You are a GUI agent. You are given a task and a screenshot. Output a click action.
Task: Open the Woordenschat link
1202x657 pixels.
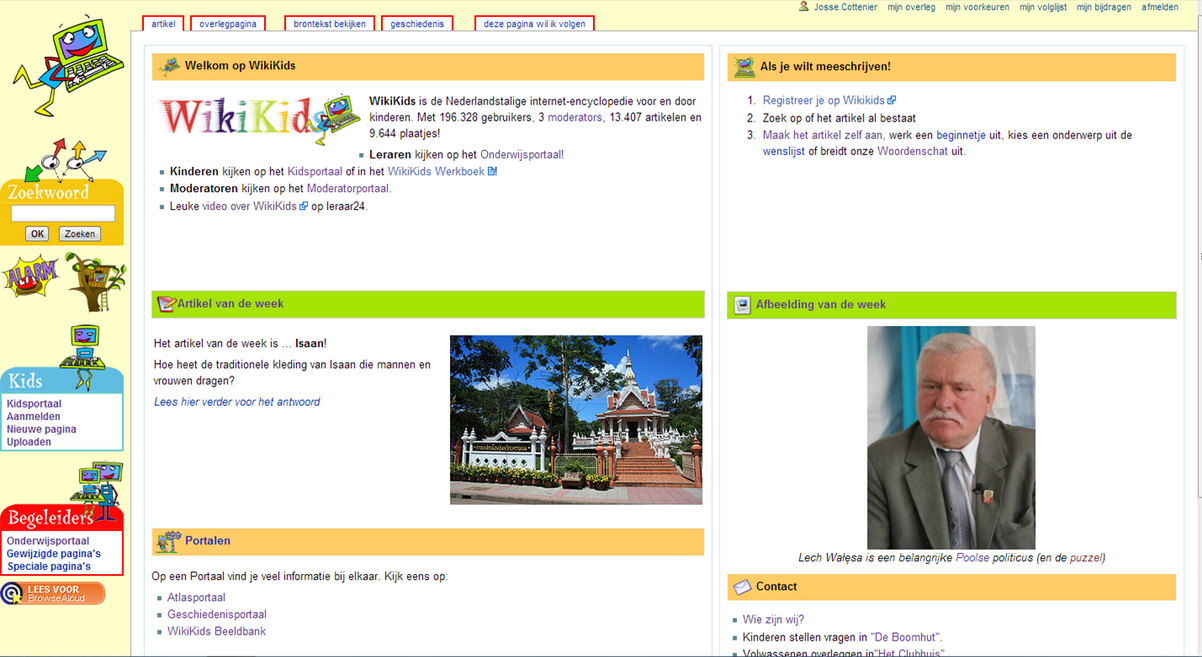pos(912,151)
